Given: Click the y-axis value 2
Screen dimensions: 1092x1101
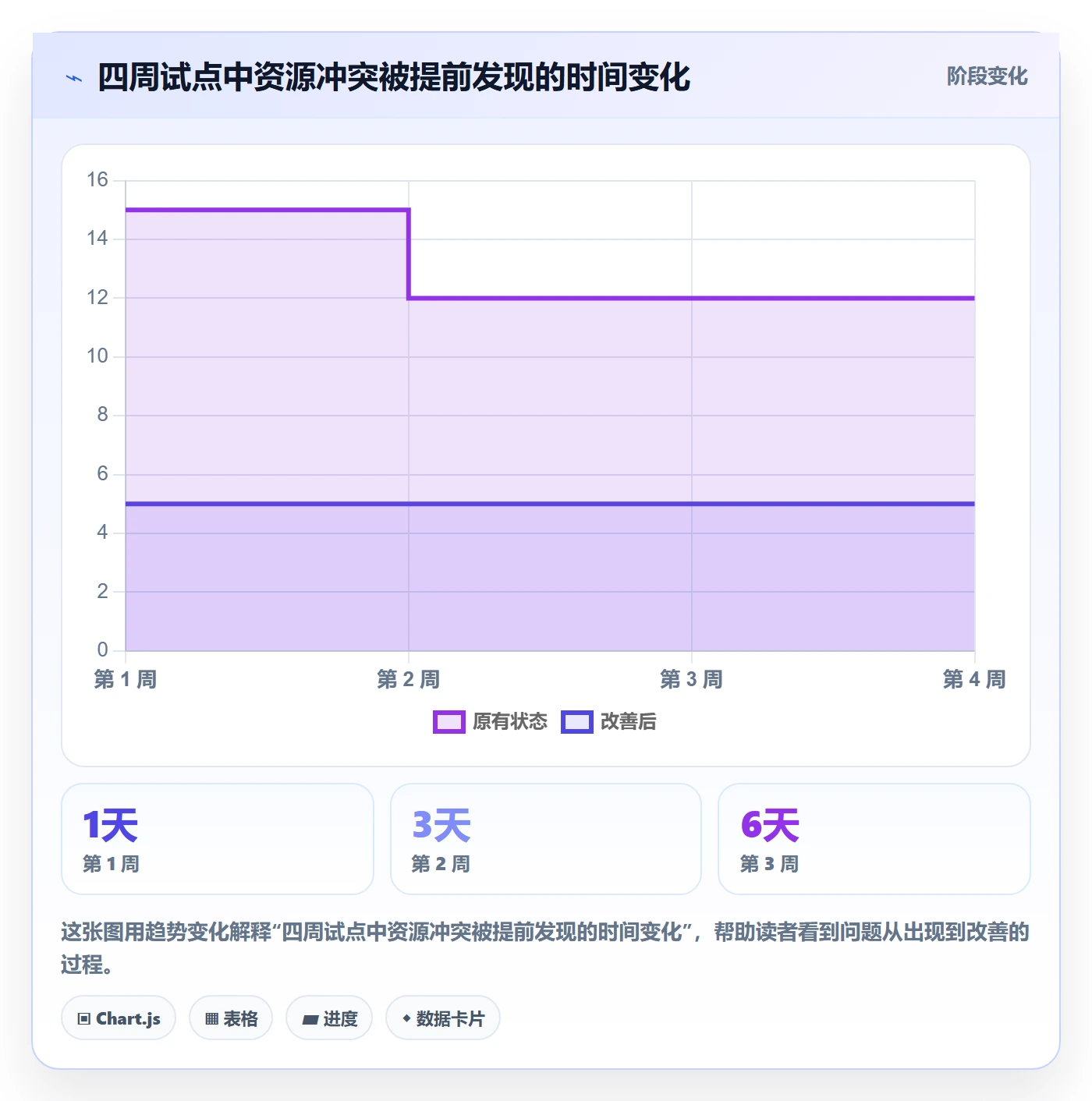Looking at the screenshot, I should pos(102,592).
